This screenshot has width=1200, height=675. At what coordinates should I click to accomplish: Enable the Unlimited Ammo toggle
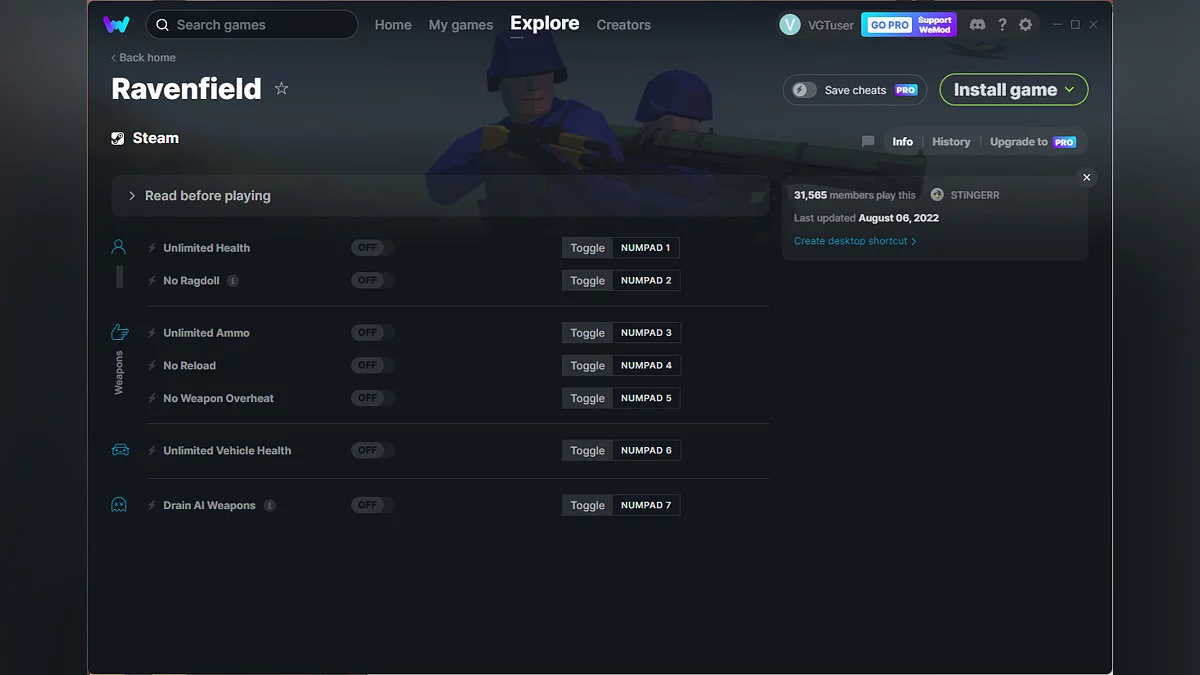pyautogui.click(x=372, y=333)
